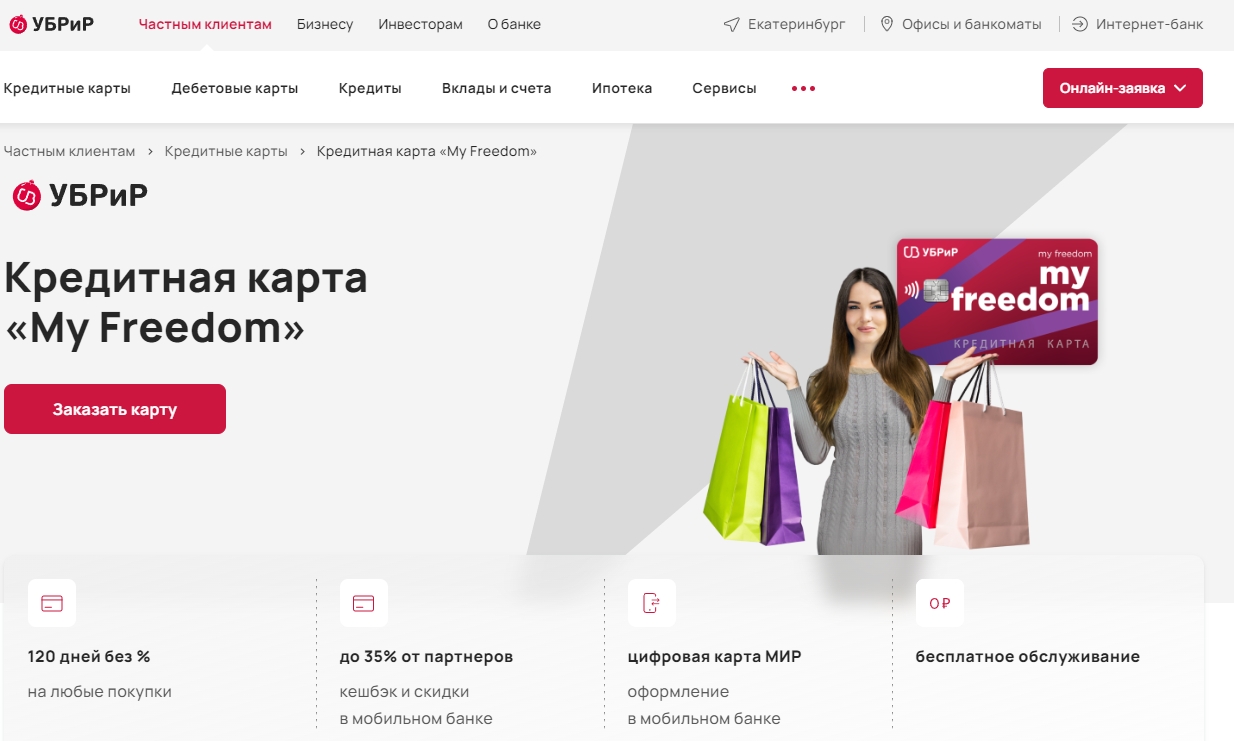Image resolution: width=1234 pixels, height=741 pixels.
Task: Click the Интернет-банк login arrow icon
Action: point(1080,24)
